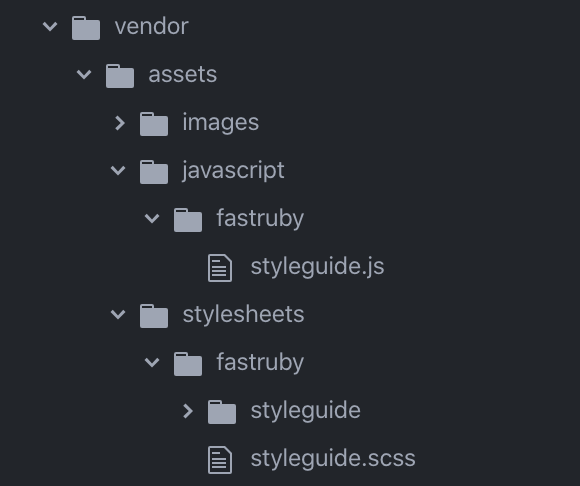Open the styleguide.js file
Image resolution: width=580 pixels, height=486 pixels.
coord(317,266)
